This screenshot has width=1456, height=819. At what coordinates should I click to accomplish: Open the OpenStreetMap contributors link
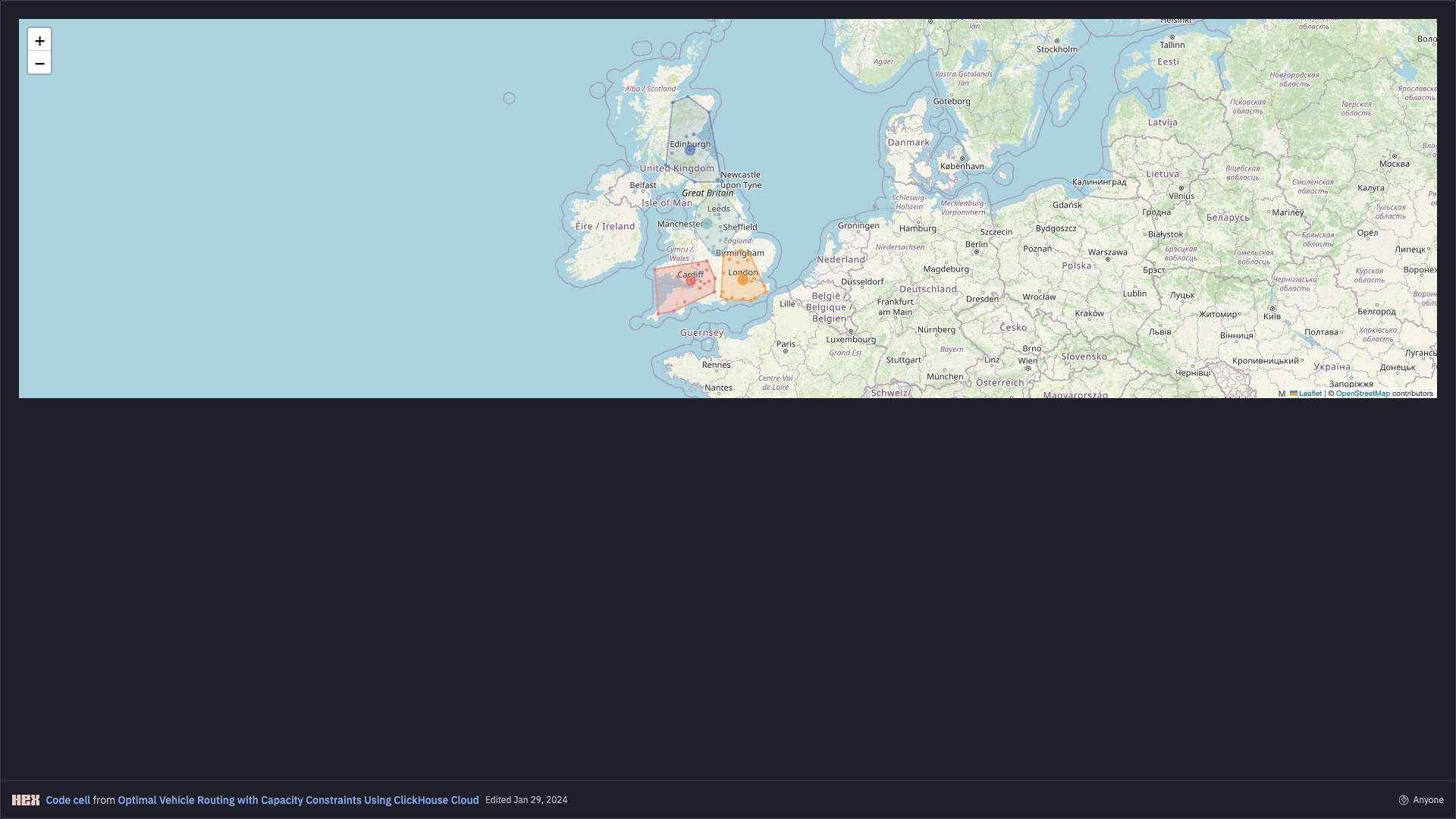1363,393
